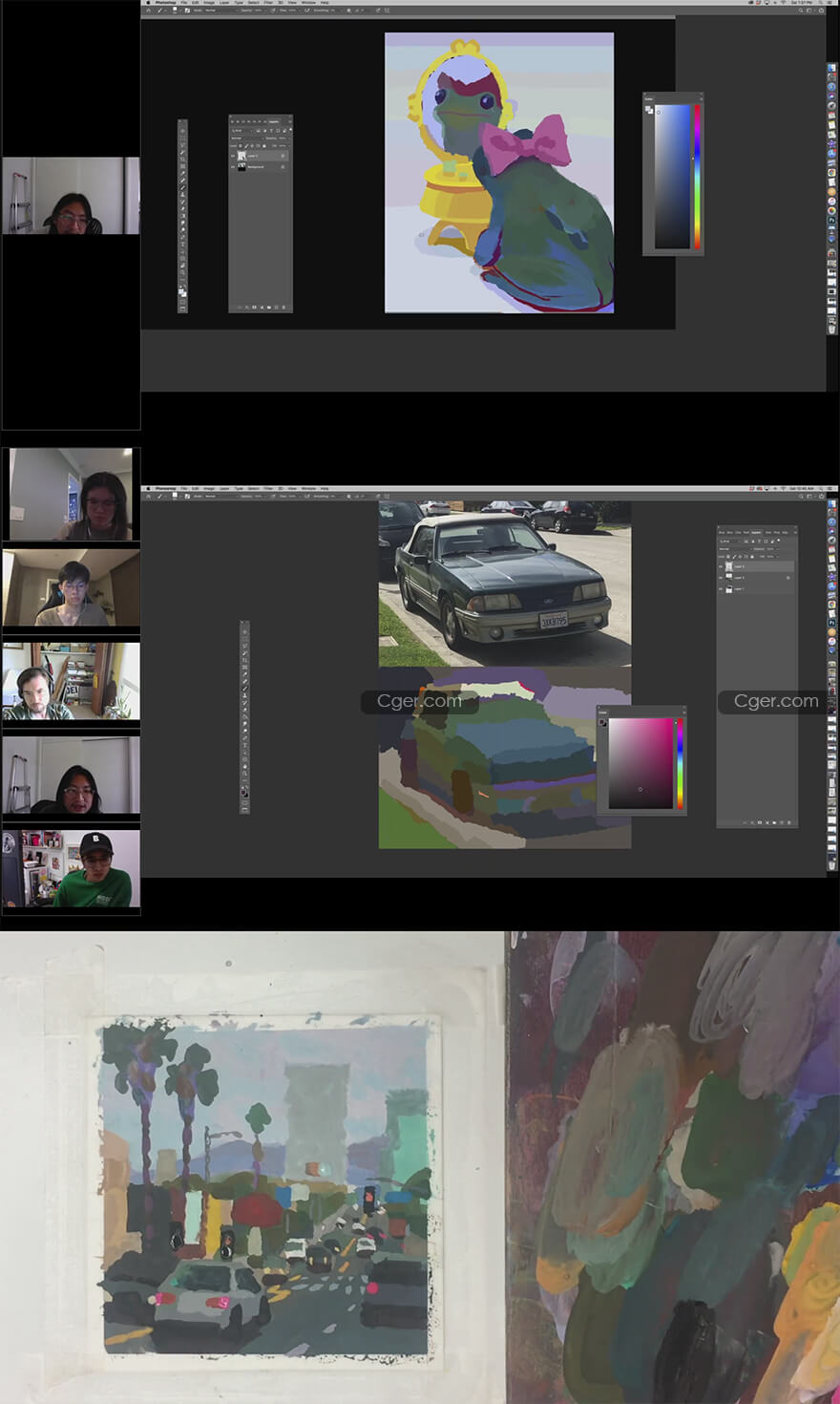
Task: Select Layer 1 thumbnail in frog window Layers panel
Action: 241,156
